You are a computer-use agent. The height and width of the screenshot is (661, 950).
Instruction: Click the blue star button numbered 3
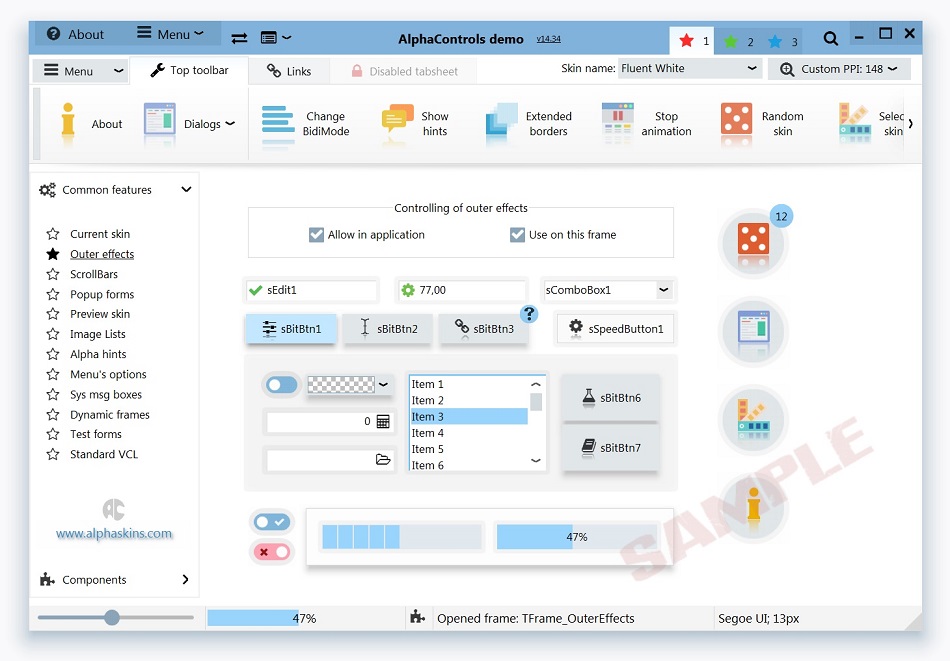click(x=782, y=41)
